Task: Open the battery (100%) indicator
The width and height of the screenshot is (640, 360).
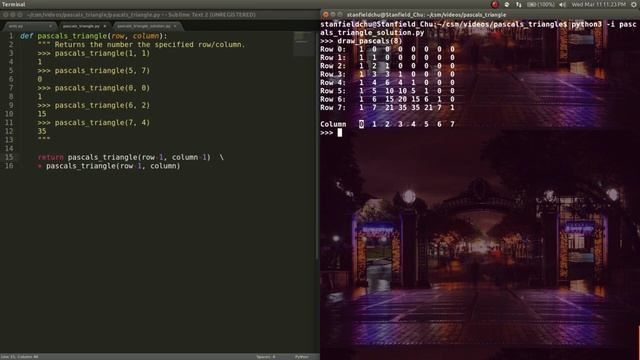Action: click(540, 4)
